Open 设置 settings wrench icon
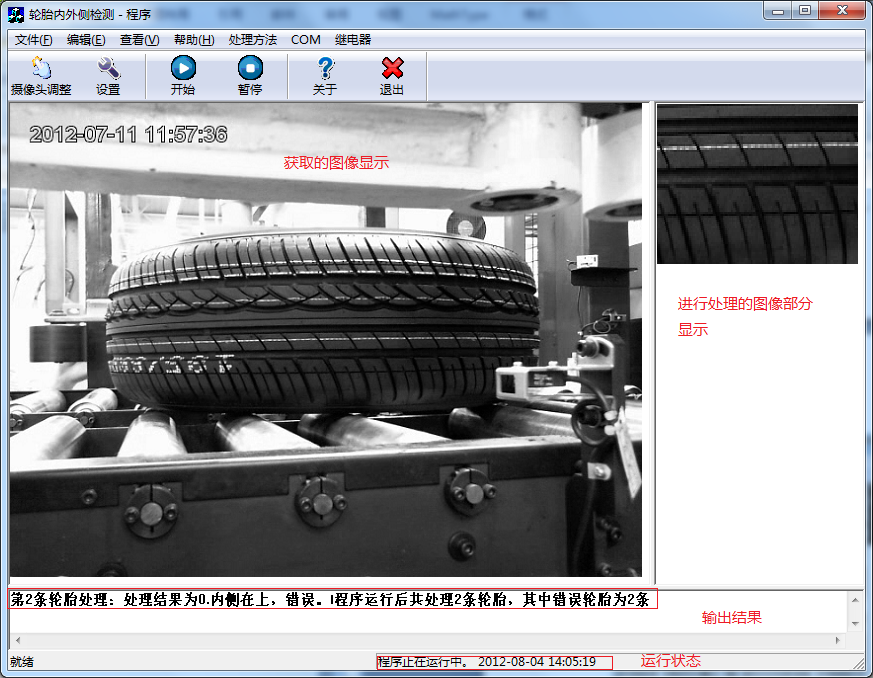 click(108, 68)
